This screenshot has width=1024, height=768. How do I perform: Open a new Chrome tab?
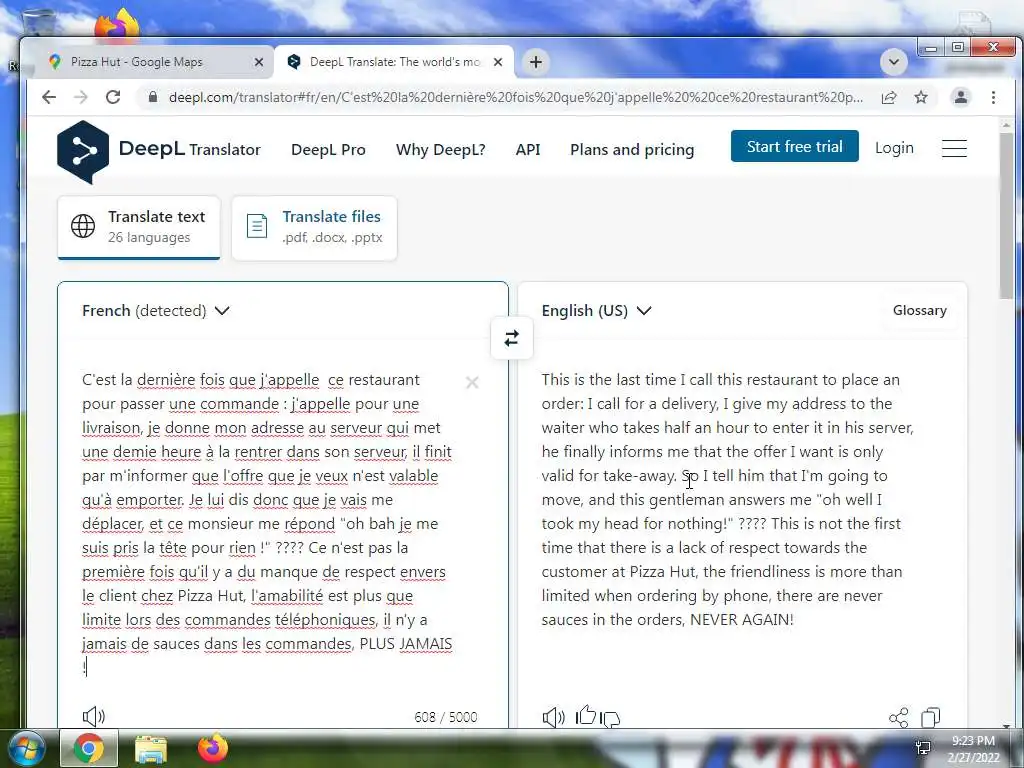click(536, 62)
